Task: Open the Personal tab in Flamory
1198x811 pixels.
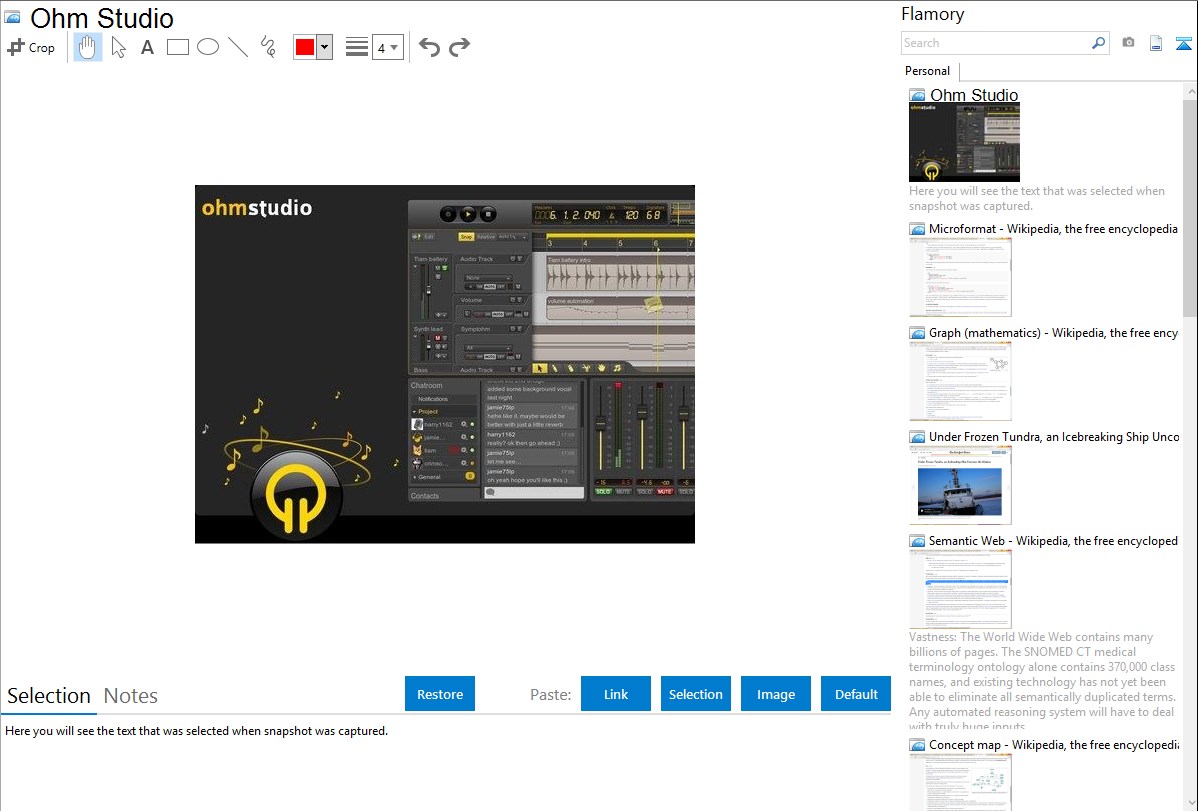Action: click(x=927, y=71)
